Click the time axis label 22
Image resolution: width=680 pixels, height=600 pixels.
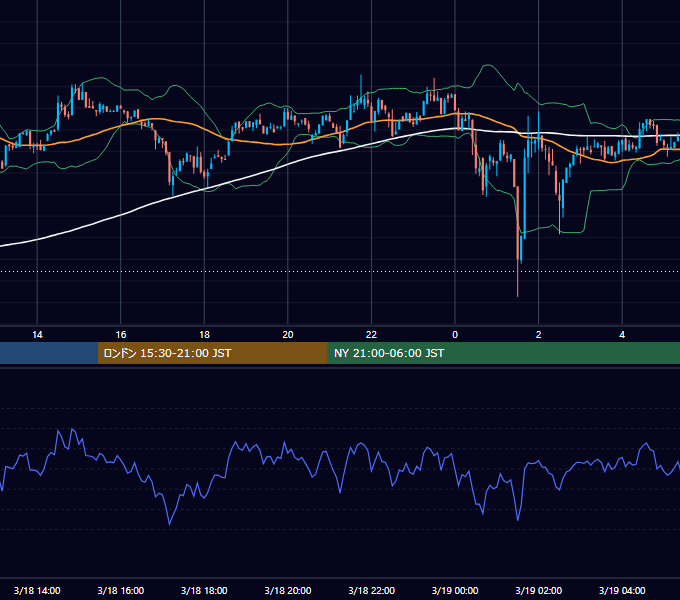point(371,335)
